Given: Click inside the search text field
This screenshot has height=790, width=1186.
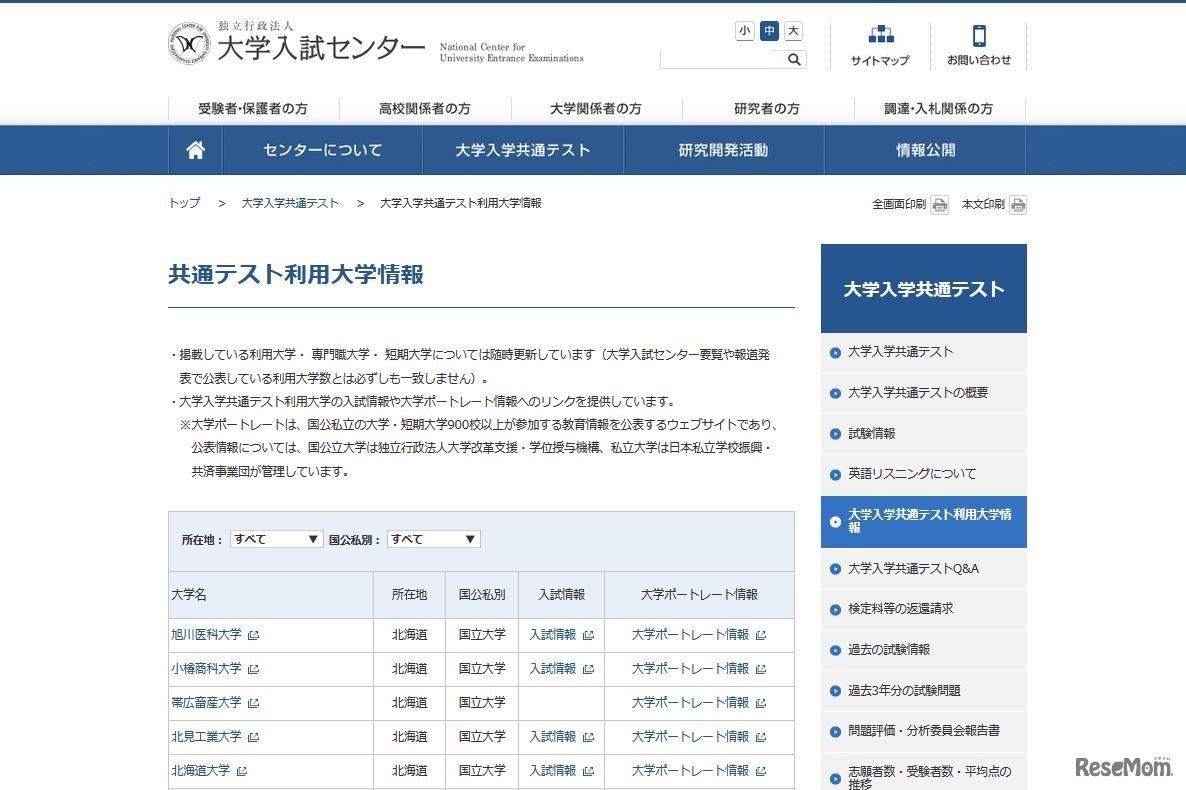Looking at the screenshot, I should point(720,59).
